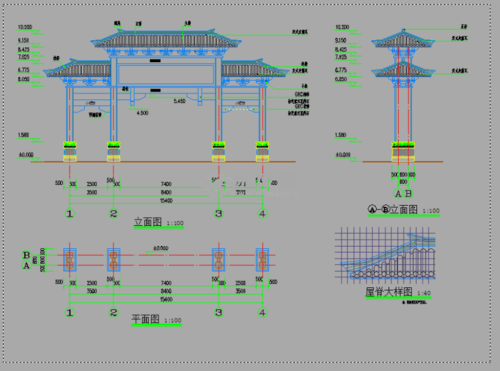Select the 4.500 height label under the beam
The height and width of the screenshot is (371, 500).
pos(142,113)
